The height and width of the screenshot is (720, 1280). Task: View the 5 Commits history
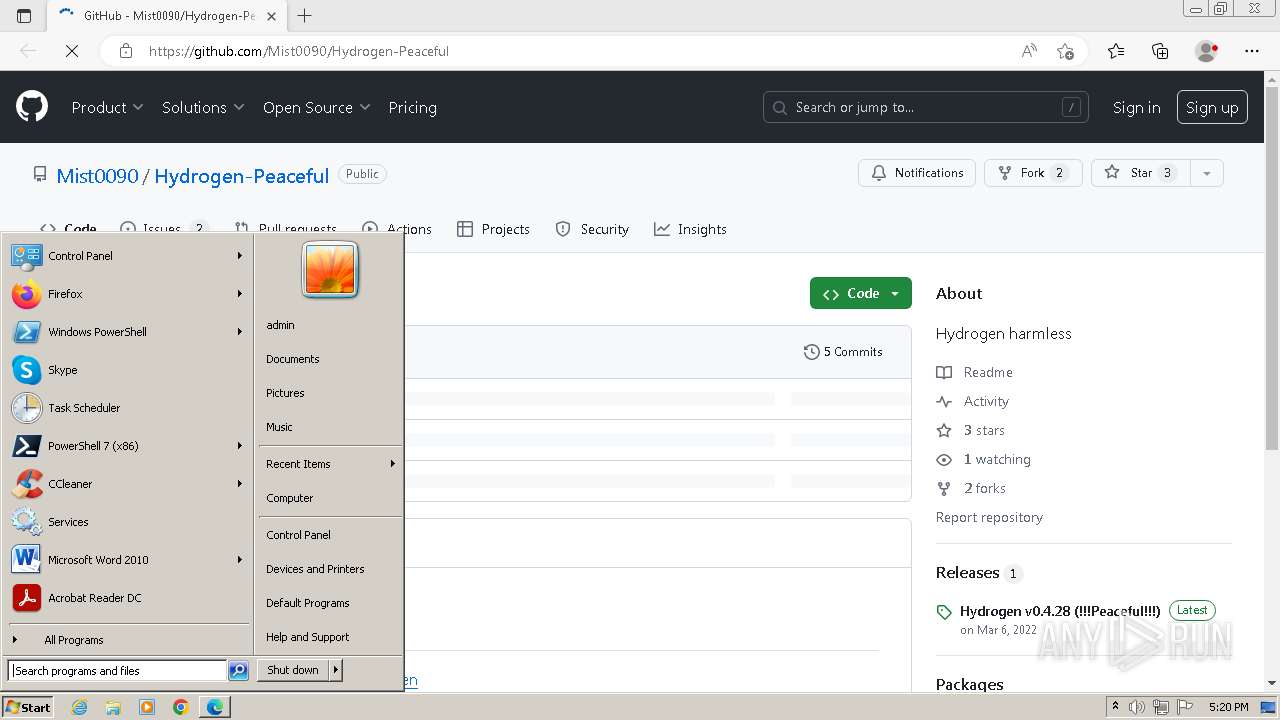[843, 352]
